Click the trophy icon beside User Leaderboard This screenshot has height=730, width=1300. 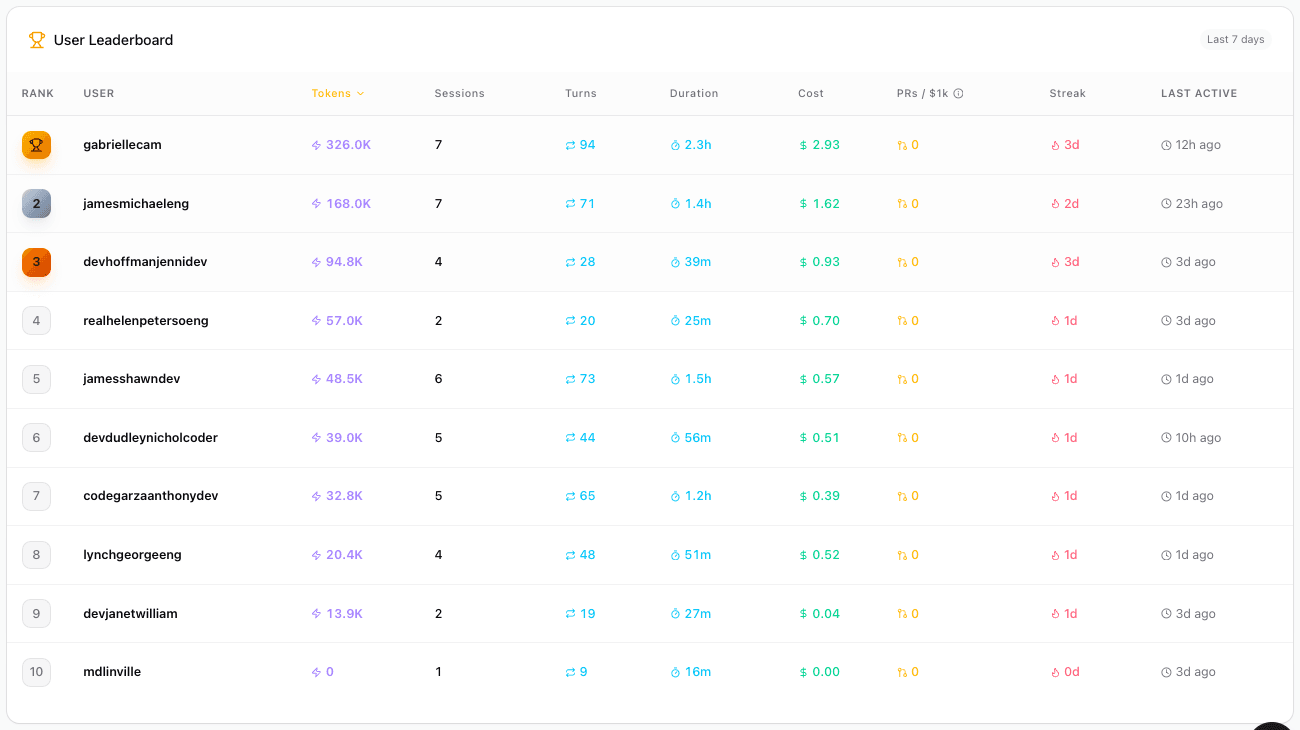pyautogui.click(x=37, y=40)
